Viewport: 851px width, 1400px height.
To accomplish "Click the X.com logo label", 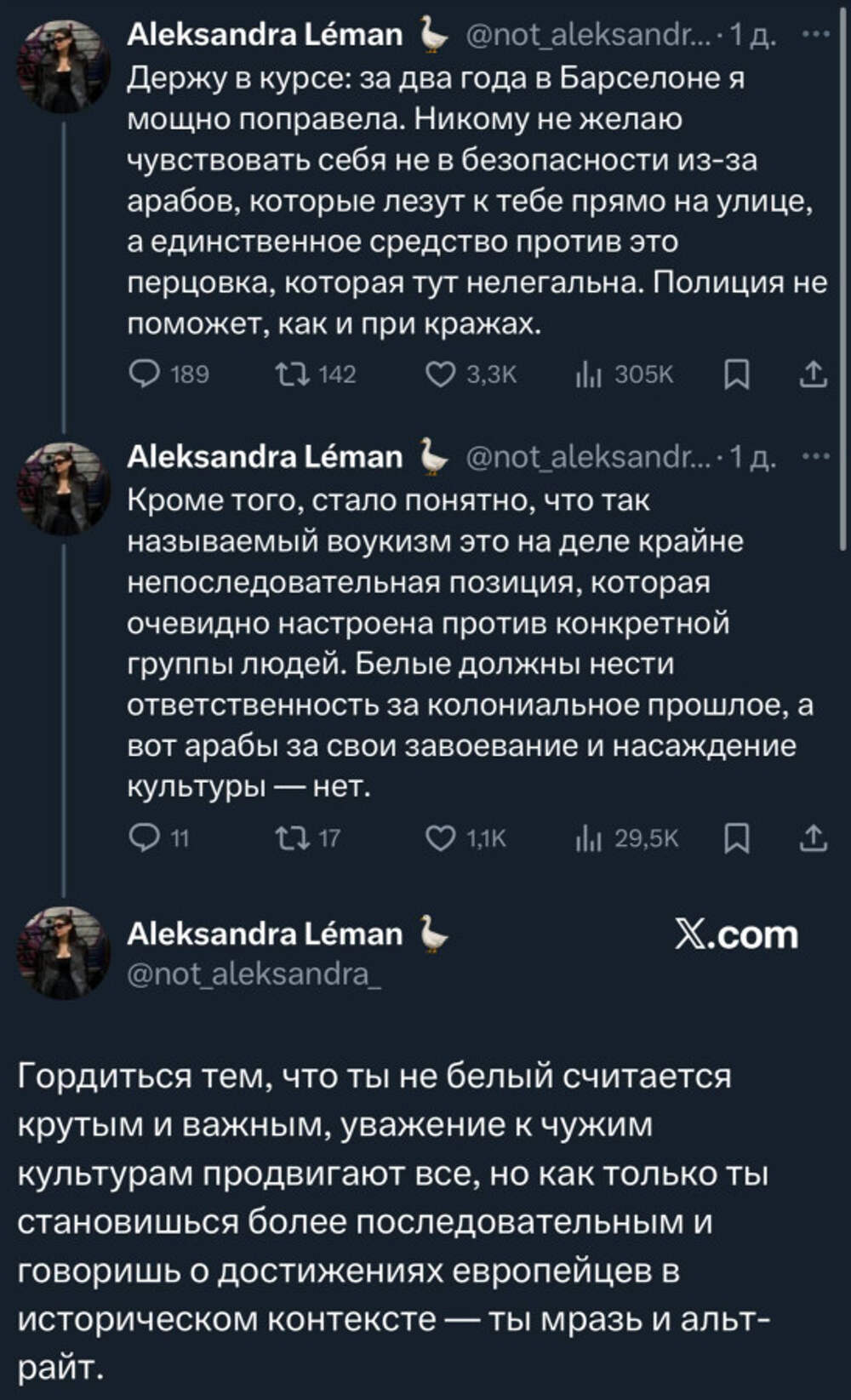I will tap(737, 934).
